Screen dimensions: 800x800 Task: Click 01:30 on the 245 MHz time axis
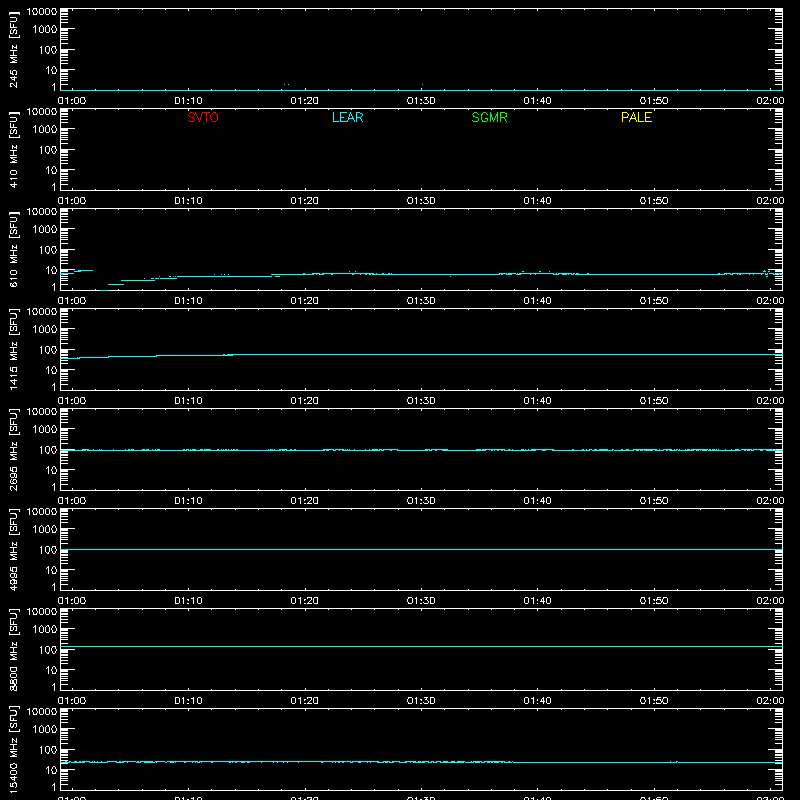(421, 101)
